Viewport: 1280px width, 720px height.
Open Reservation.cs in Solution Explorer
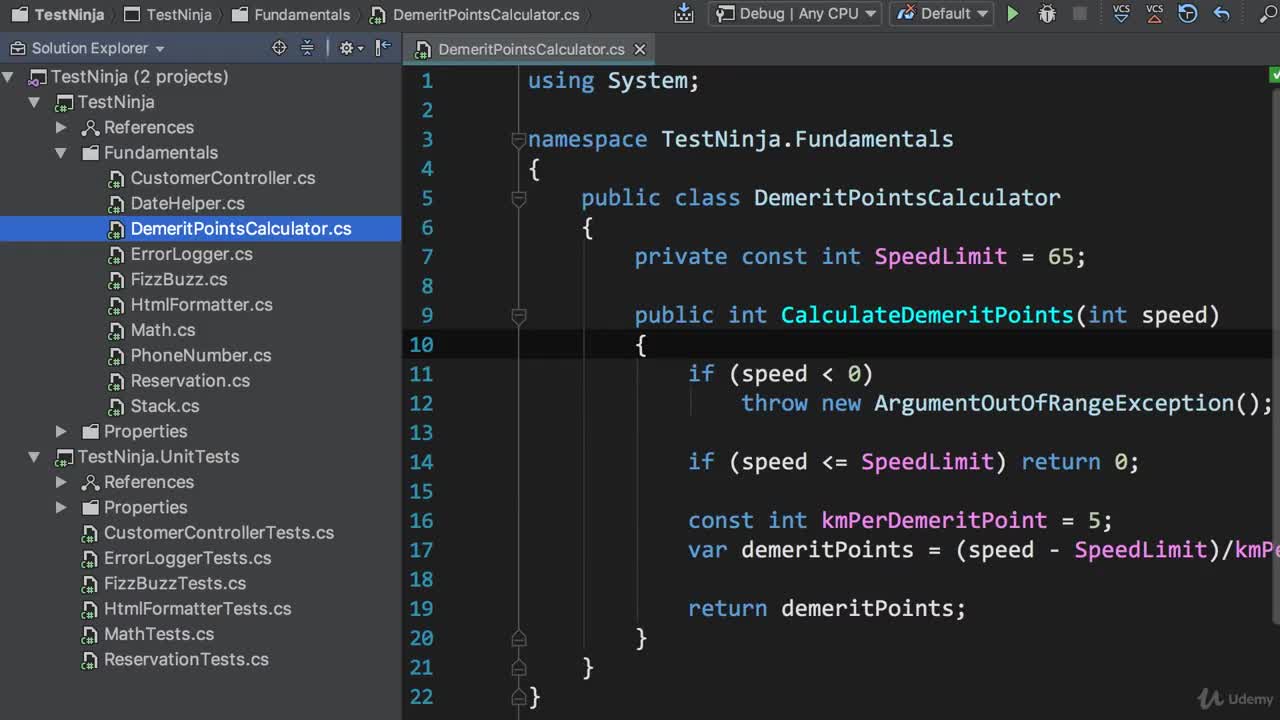point(190,381)
